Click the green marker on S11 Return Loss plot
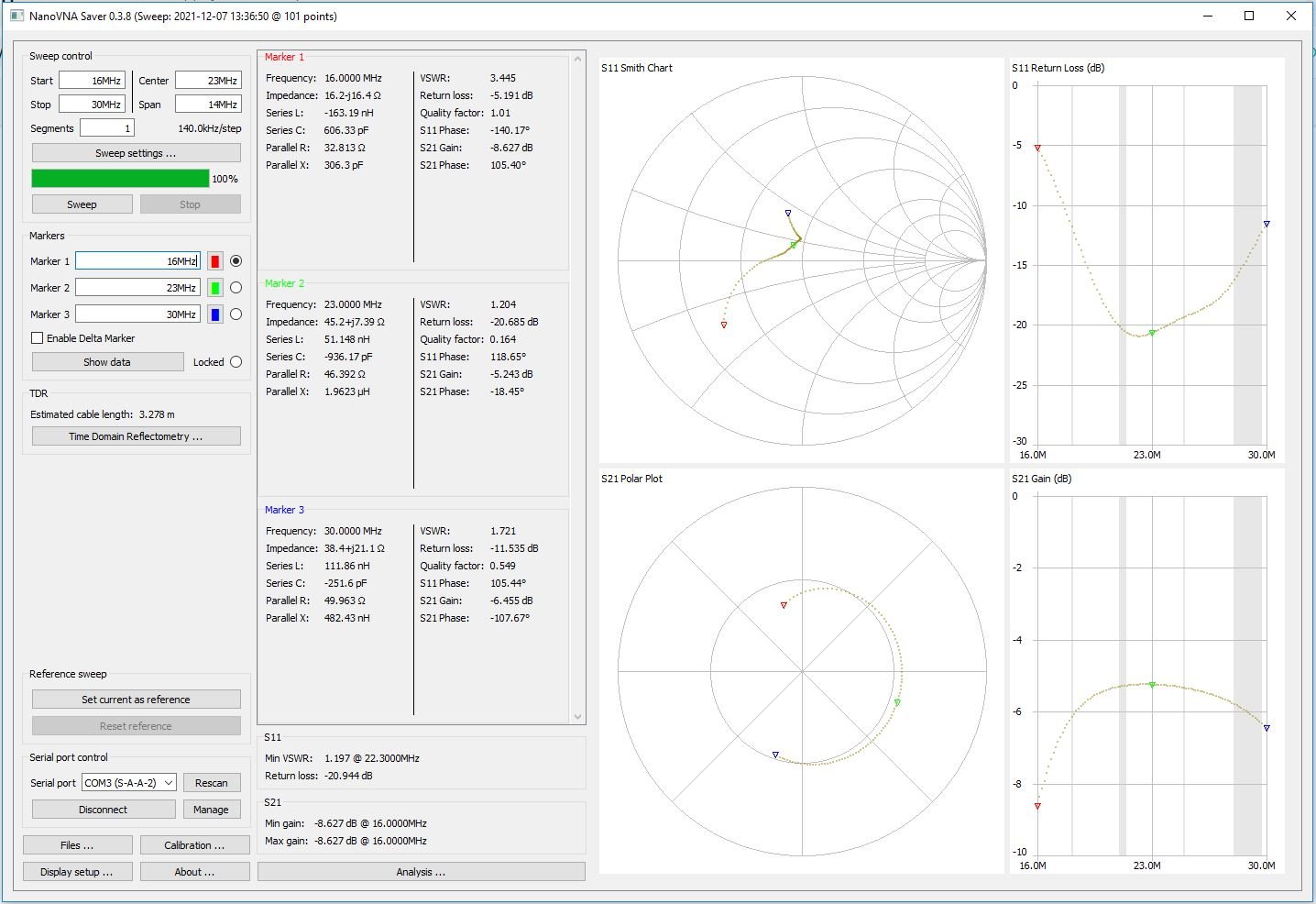 click(x=1152, y=333)
